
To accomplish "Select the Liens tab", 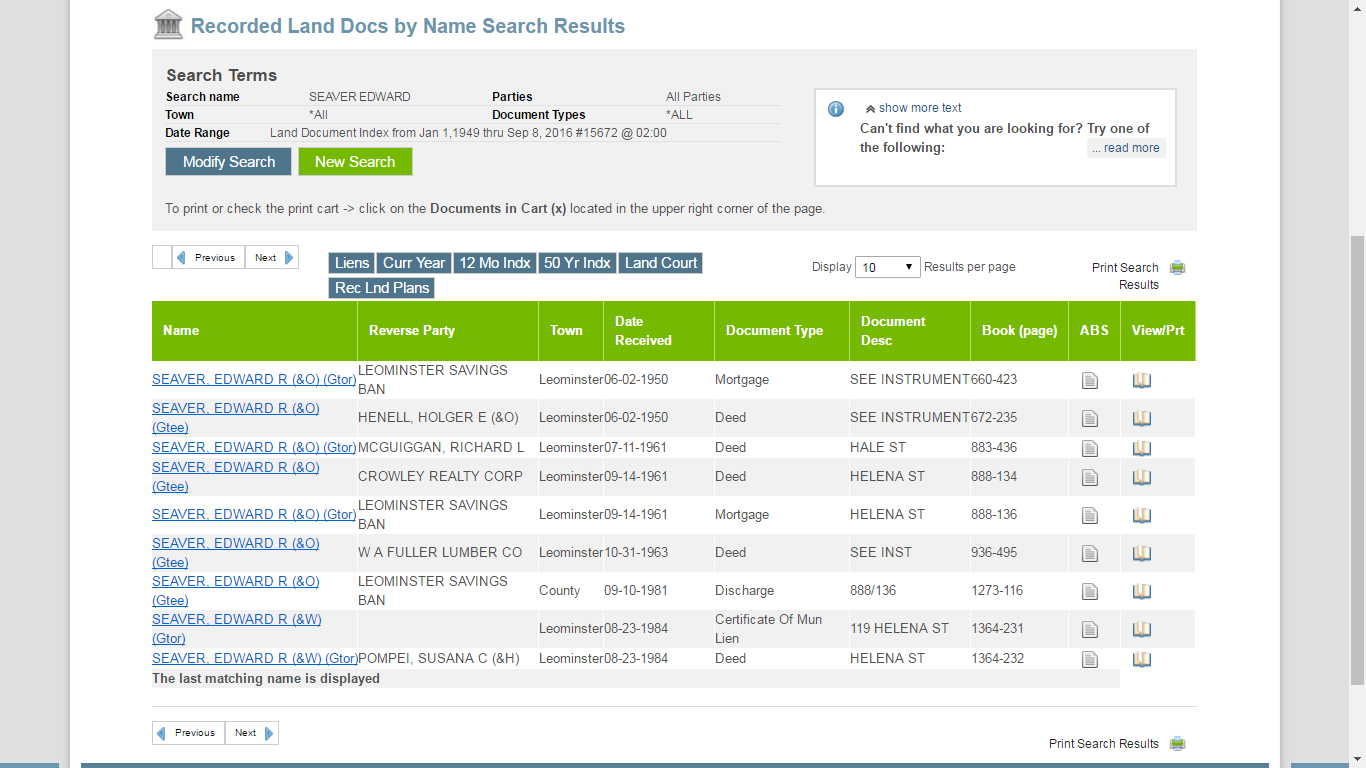I will click(351, 263).
